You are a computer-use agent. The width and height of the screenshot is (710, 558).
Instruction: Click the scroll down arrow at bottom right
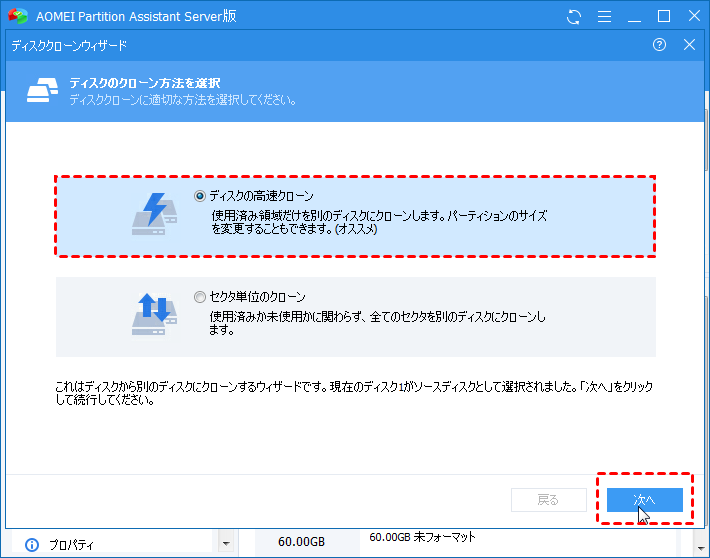(701, 548)
